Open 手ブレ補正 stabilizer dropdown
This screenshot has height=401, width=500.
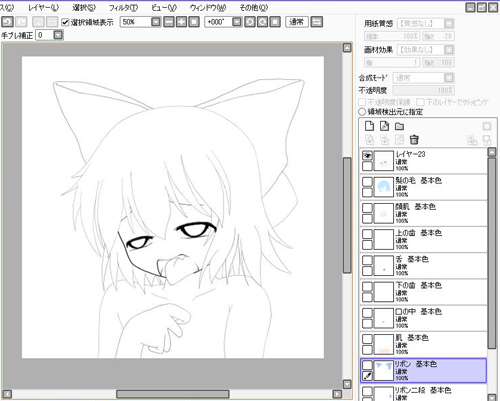point(58,35)
